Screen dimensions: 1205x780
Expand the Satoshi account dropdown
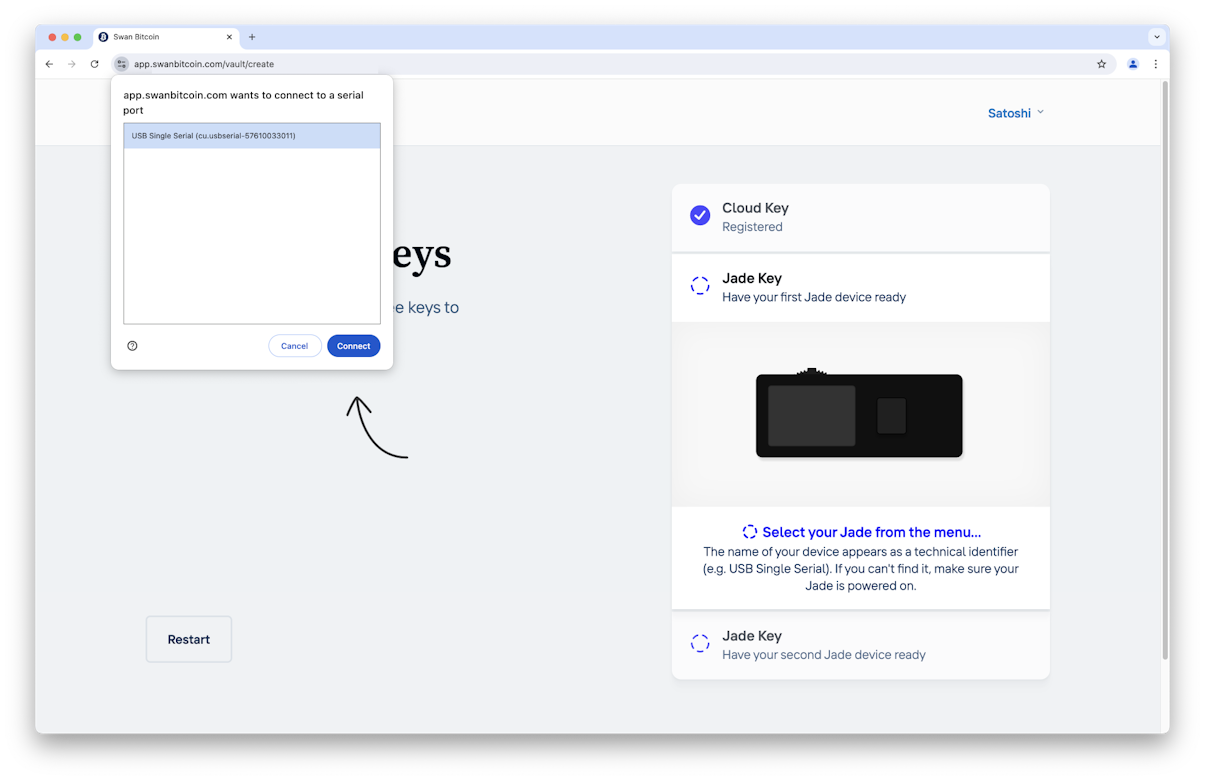tap(1016, 113)
